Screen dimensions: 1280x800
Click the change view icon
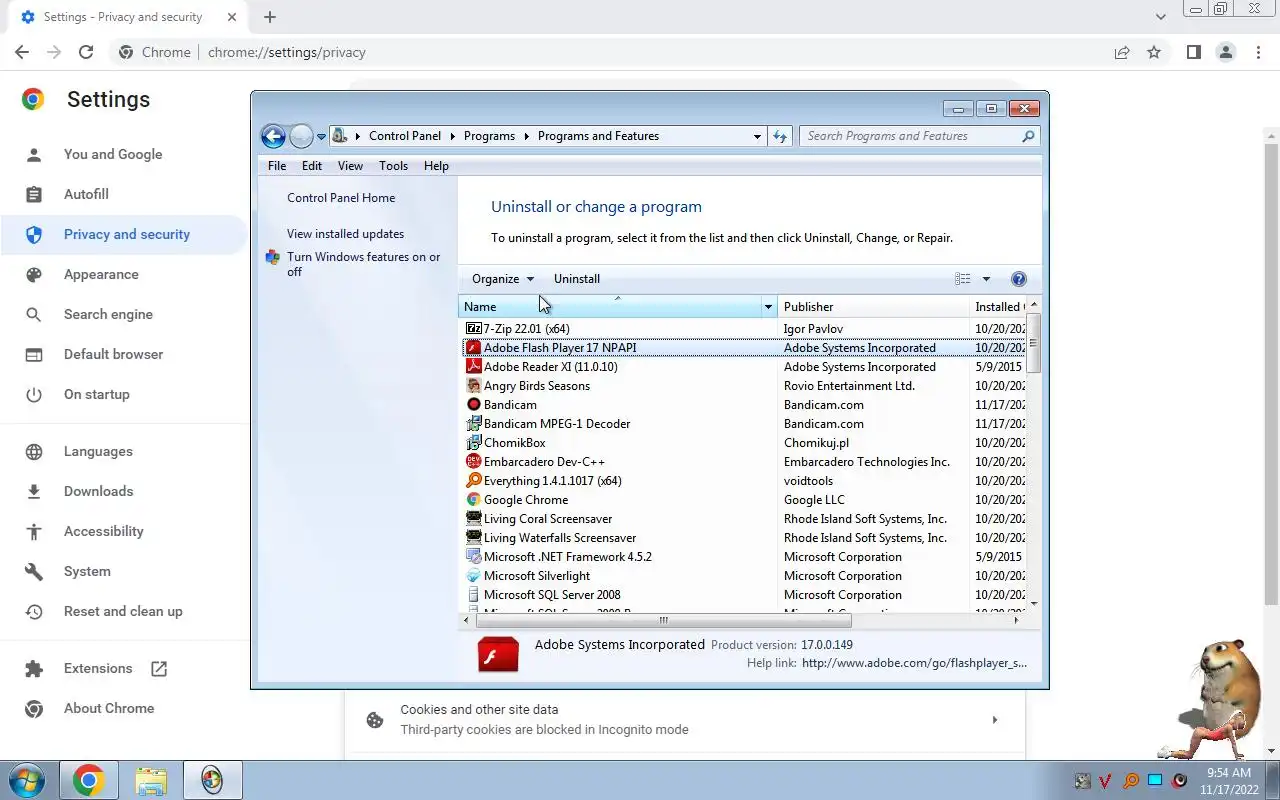[x=963, y=279]
